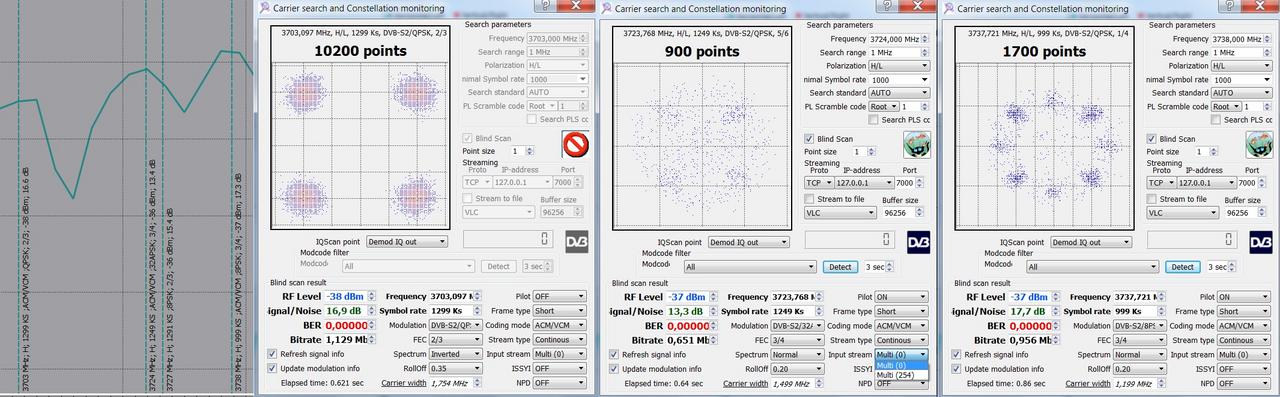Toggle Search PLS code checkbox in the middle window
The height and width of the screenshot is (397, 1280).
873,120
